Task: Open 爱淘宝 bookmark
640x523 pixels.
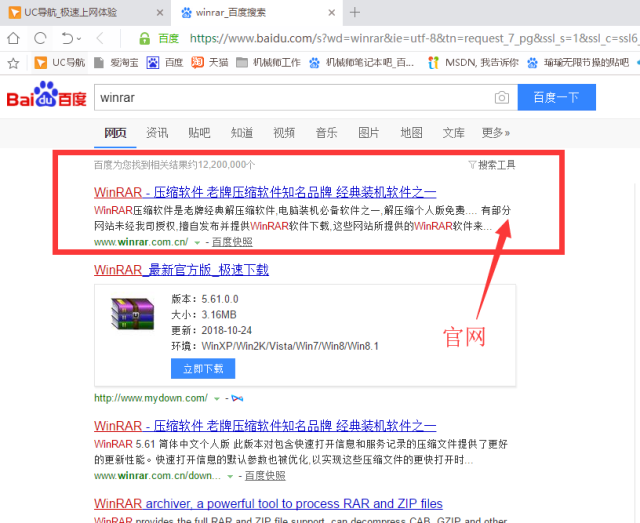Action: click(116, 62)
